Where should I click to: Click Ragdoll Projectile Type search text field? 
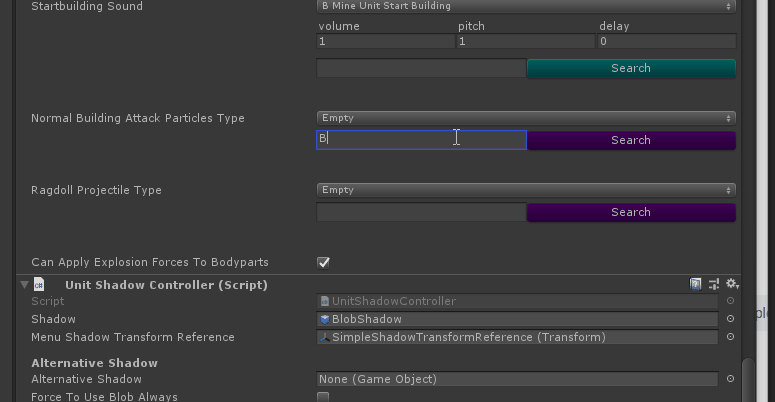[421, 212]
